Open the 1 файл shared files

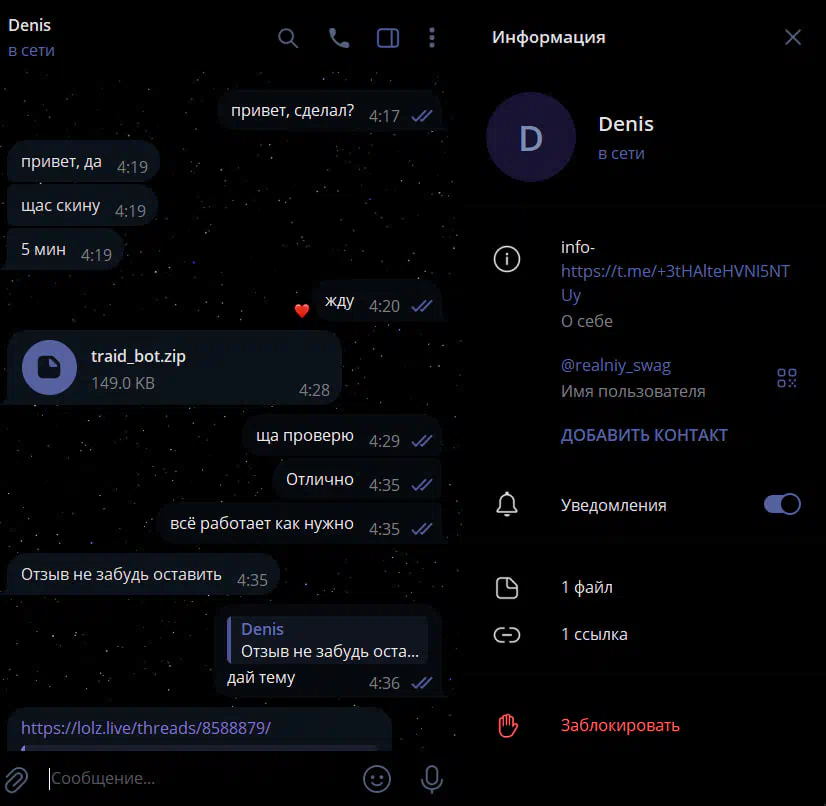pos(645,587)
